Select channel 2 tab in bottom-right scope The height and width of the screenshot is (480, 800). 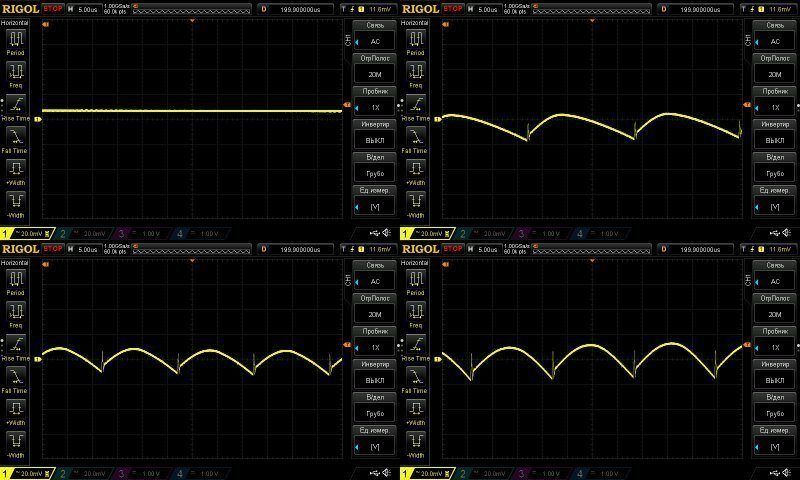tap(484, 474)
